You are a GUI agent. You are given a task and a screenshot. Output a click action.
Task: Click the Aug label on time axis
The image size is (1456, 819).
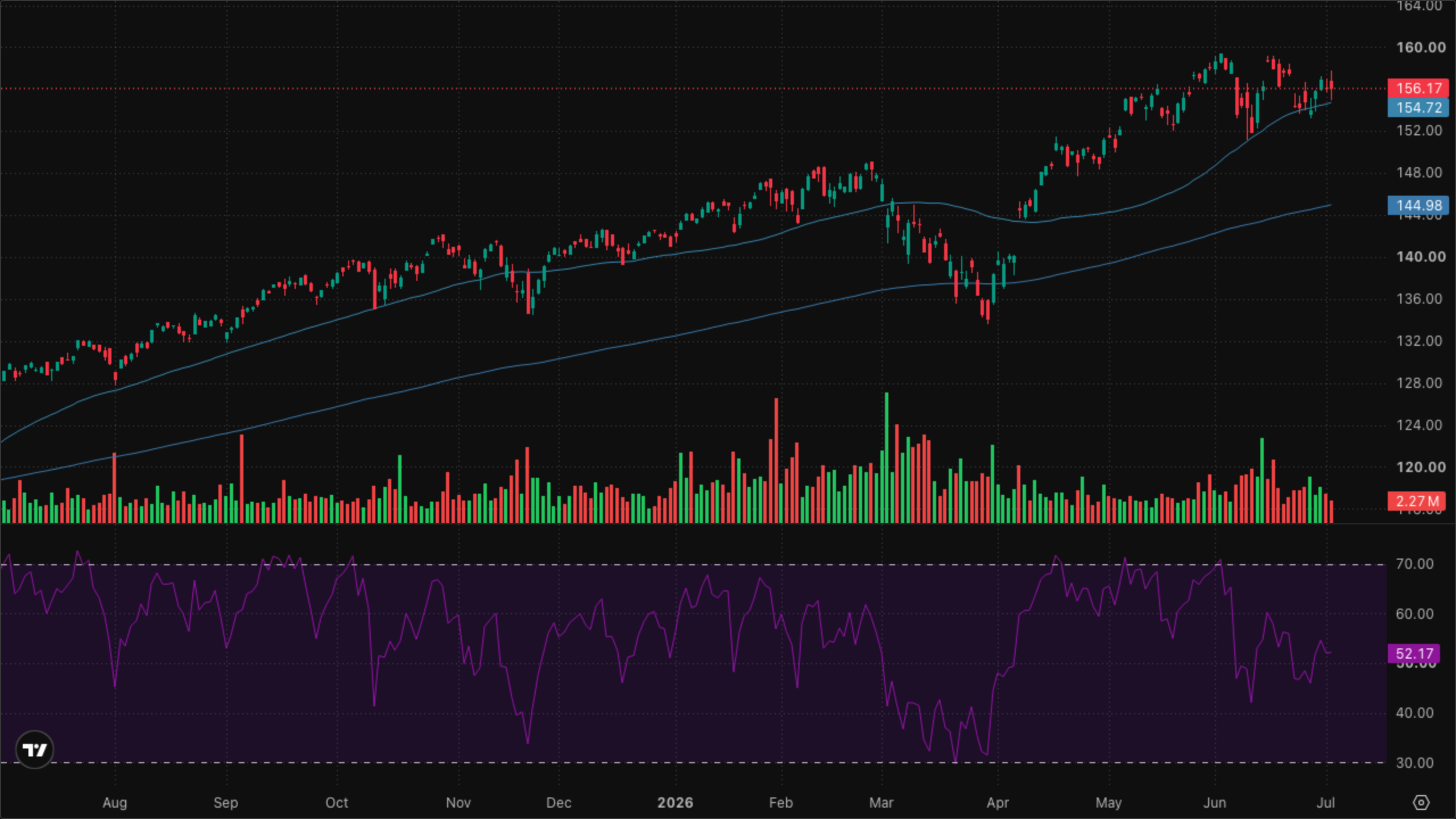[x=115, y=803]
